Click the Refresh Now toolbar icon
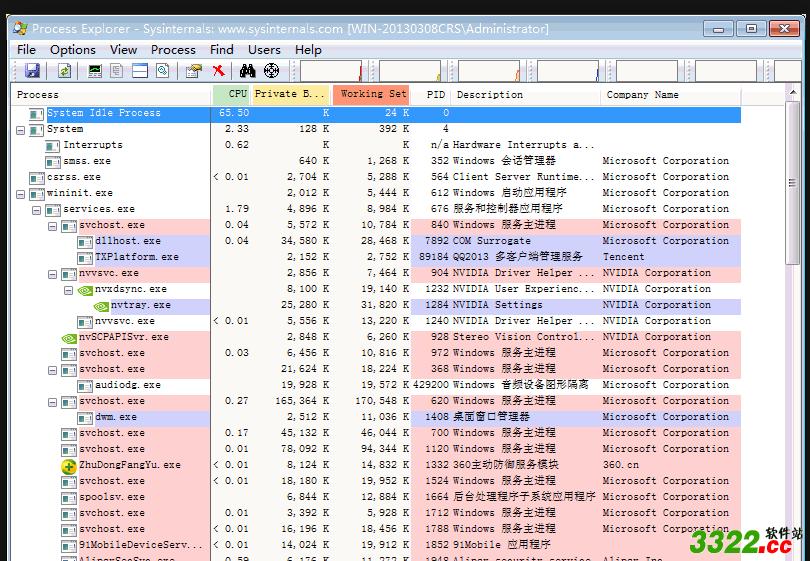The width and height of the screenshot is (810, 561). click(64, 71)
